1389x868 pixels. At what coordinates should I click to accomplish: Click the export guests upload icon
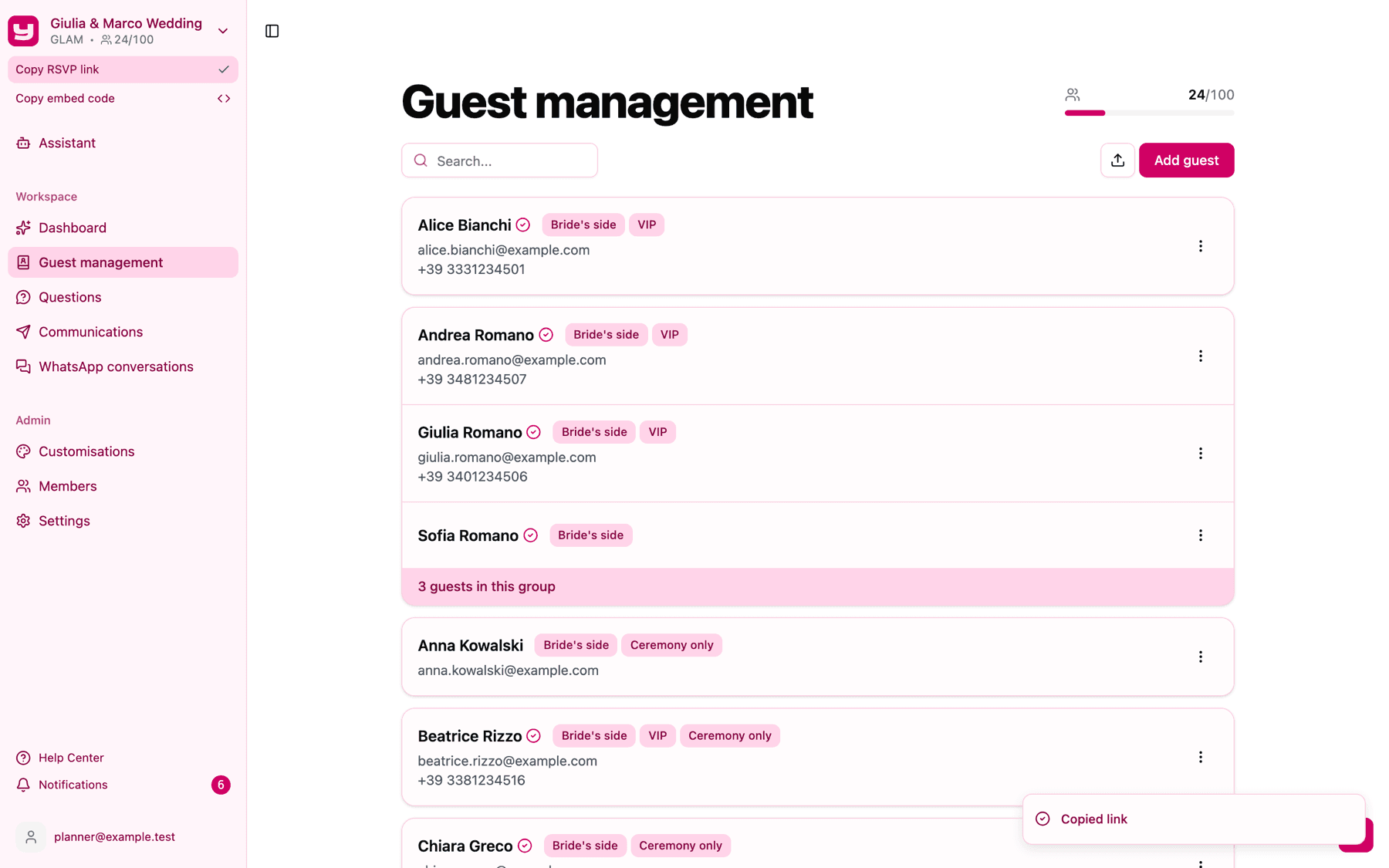pos(1117,160)
